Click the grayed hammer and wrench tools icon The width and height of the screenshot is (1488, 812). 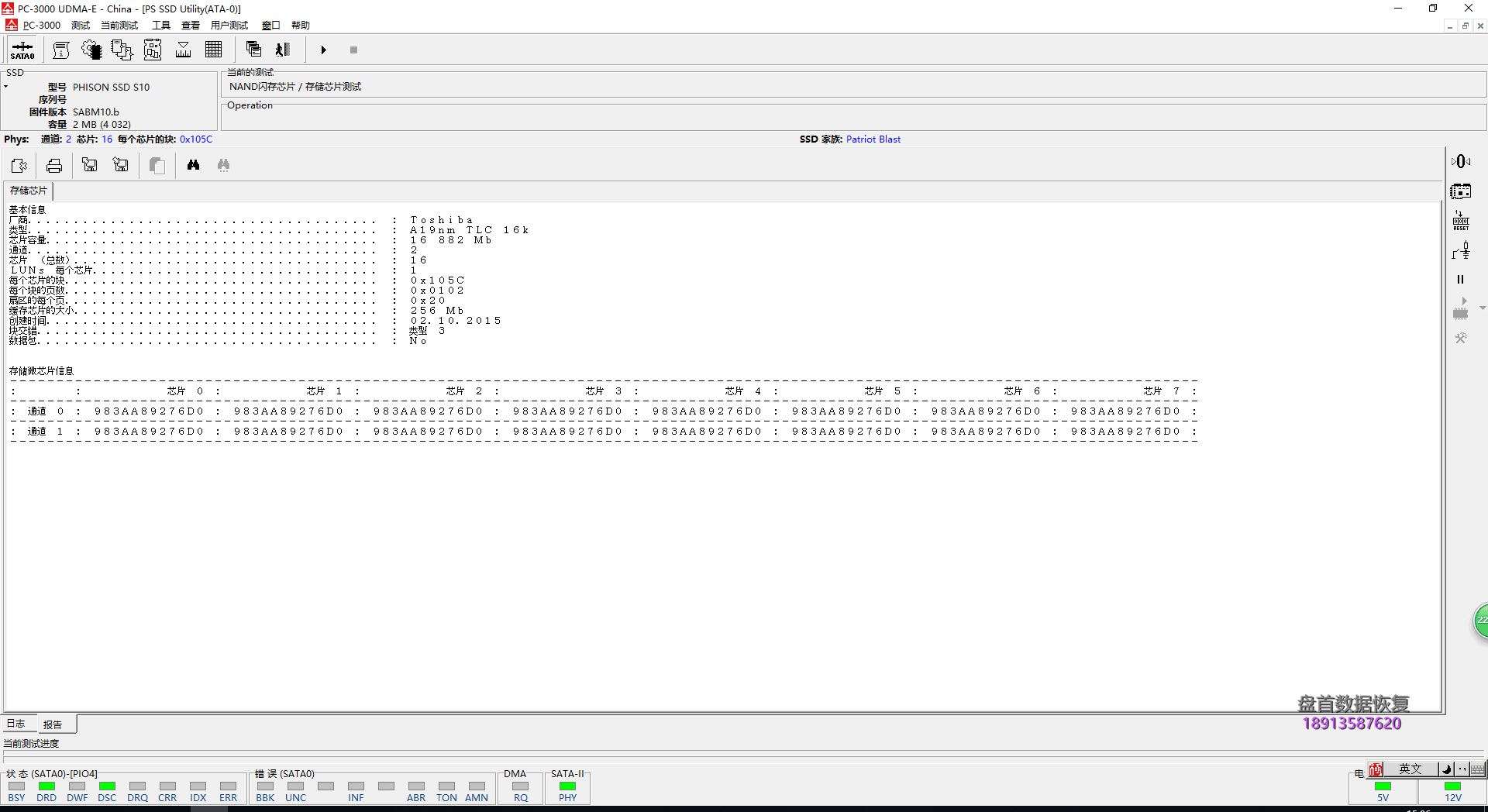(x=1461, y=338)
